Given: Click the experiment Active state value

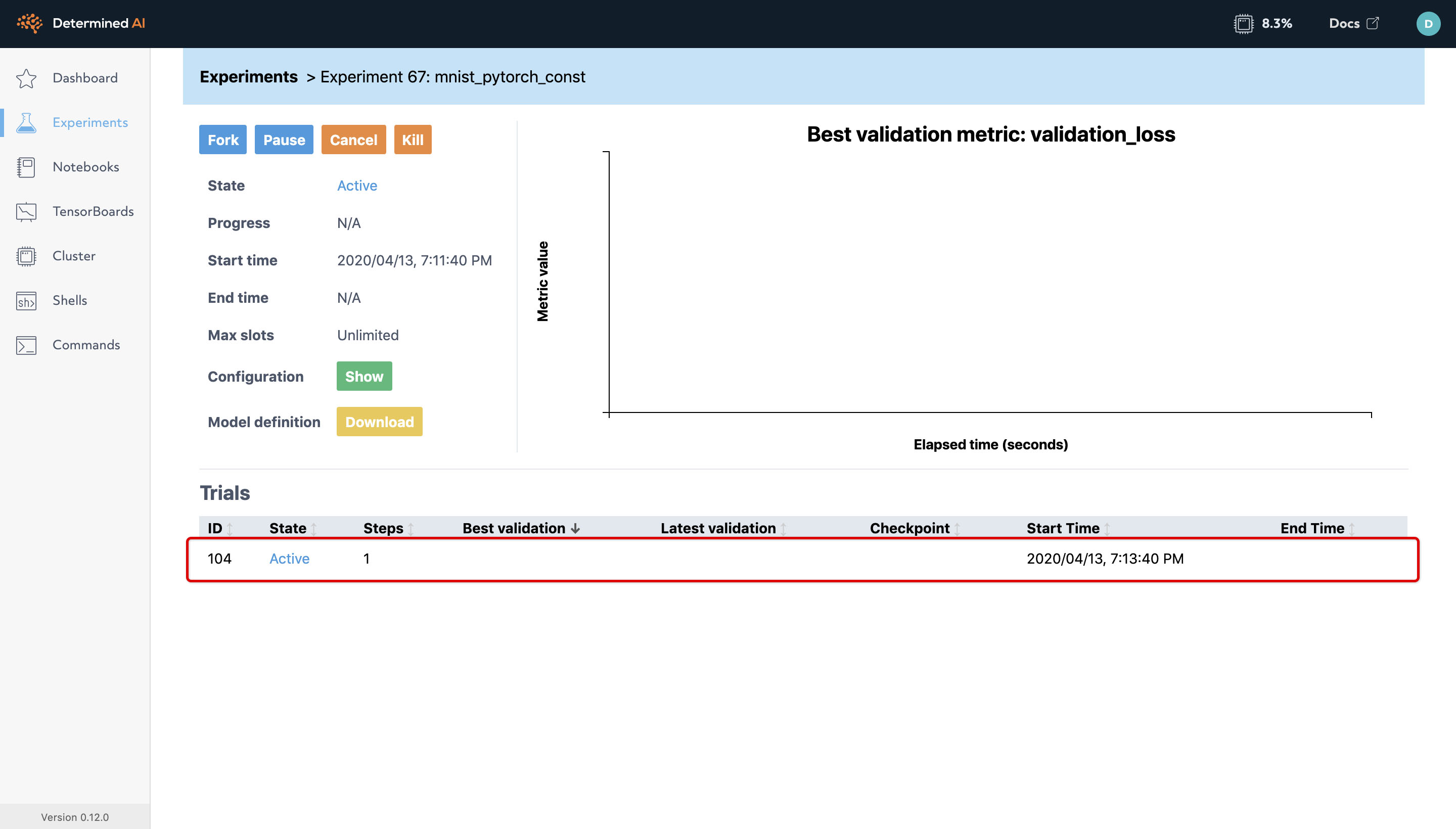Looking at the screenshot, I should coord(357,186).
